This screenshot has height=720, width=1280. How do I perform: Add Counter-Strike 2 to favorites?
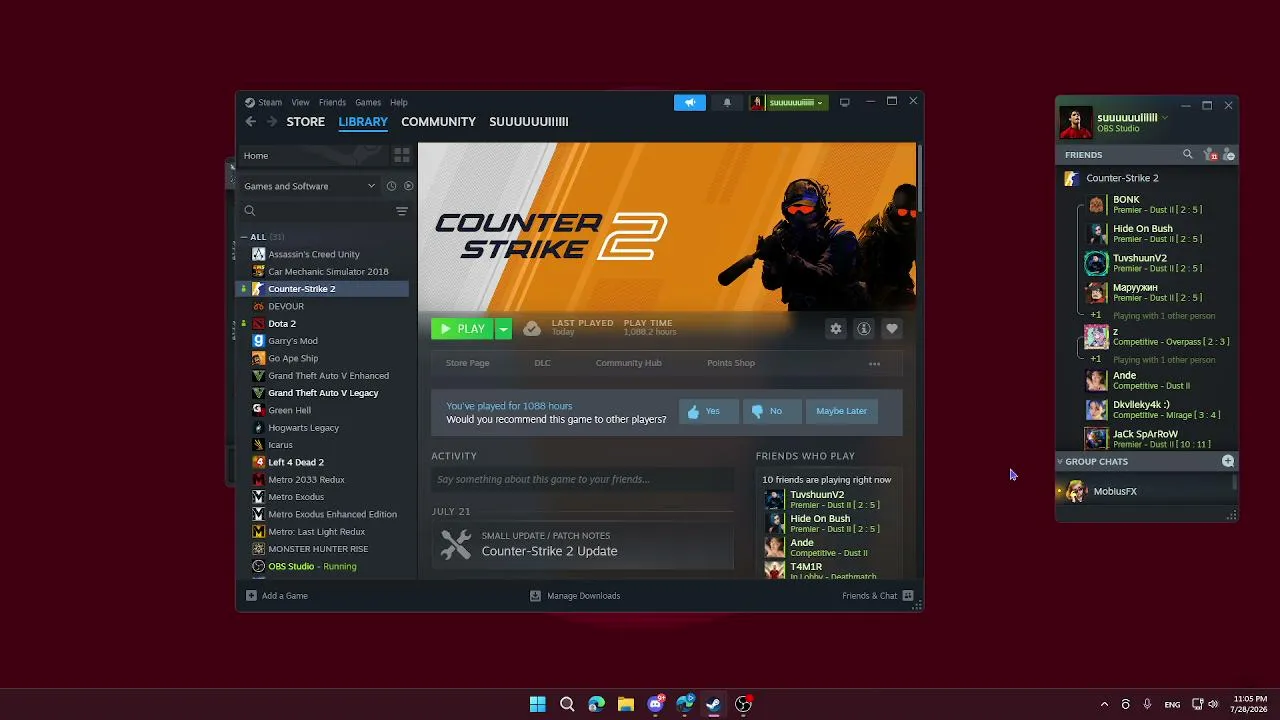point(892,329)
